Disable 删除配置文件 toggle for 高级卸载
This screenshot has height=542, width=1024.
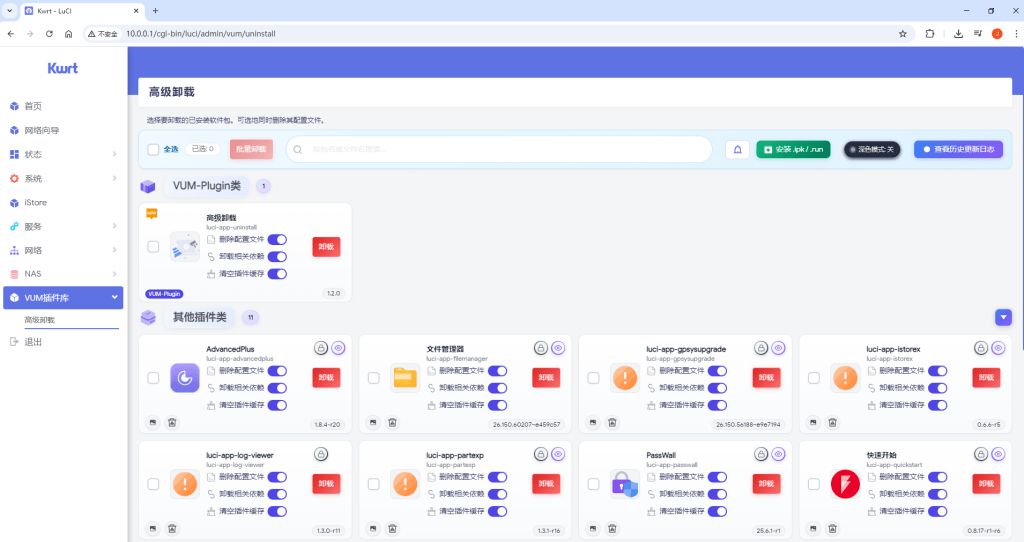tap(277, 239)
